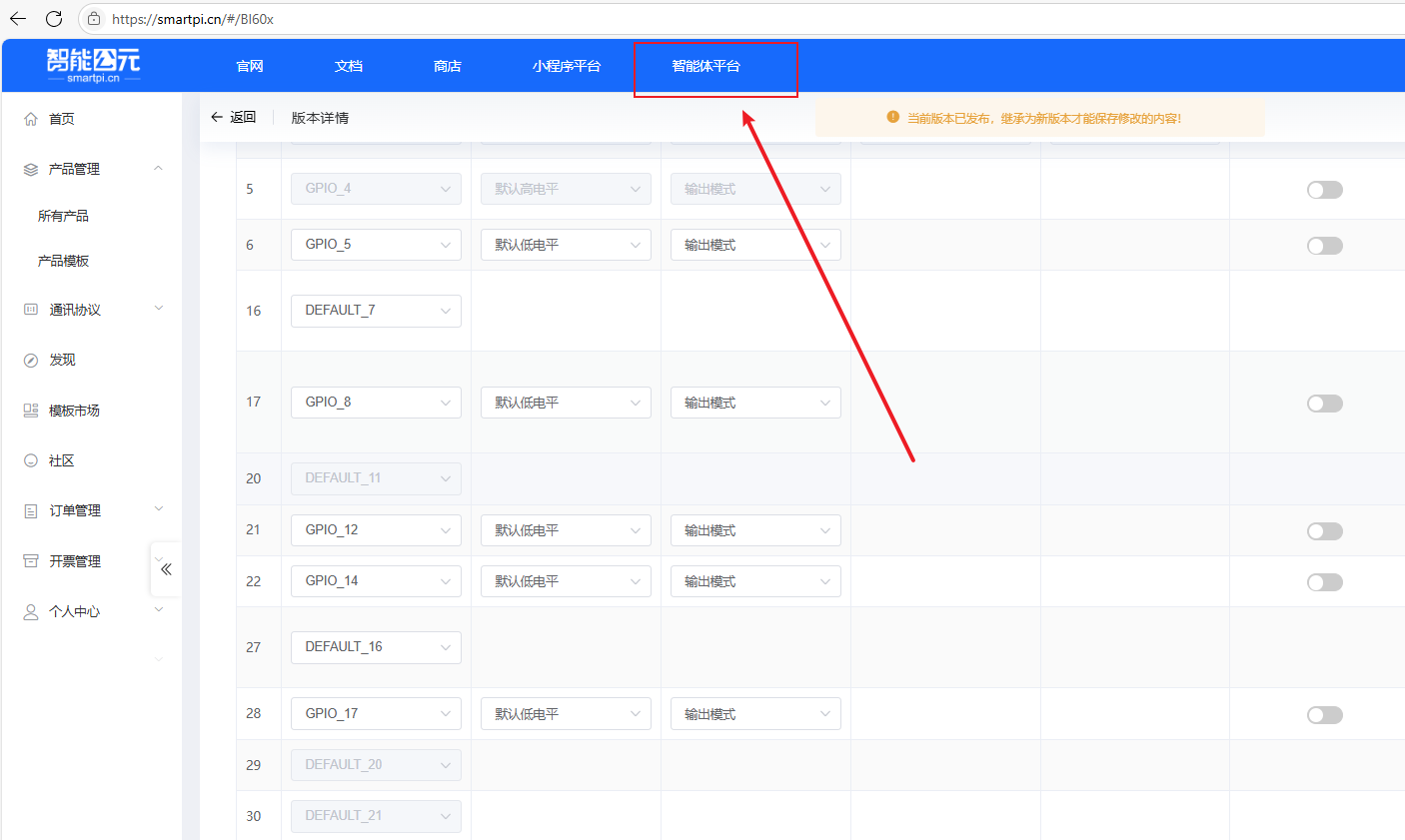
Task: Collapse sidebar with the double-chevron icon
Action: click(x=166, y=569)
